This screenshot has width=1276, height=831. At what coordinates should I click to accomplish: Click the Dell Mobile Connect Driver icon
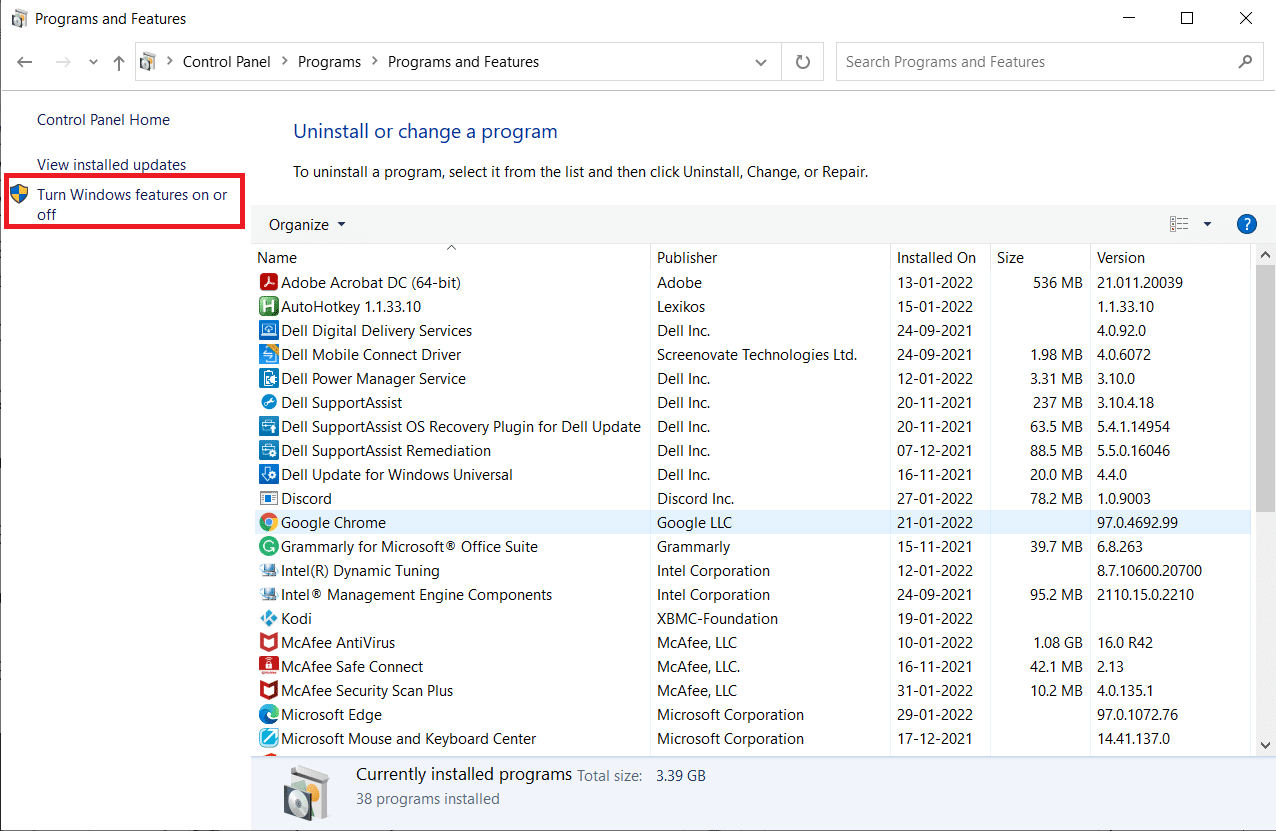coord(268,355)
